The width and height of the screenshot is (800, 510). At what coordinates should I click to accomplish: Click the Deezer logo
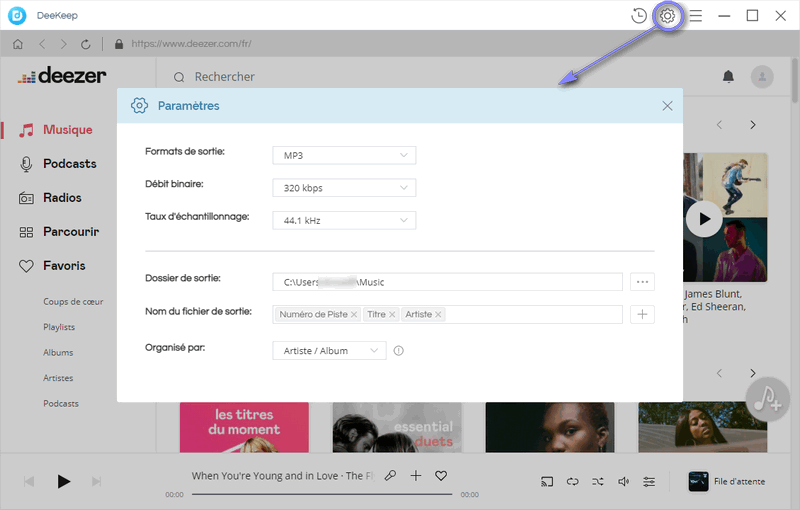pos(62,76)
